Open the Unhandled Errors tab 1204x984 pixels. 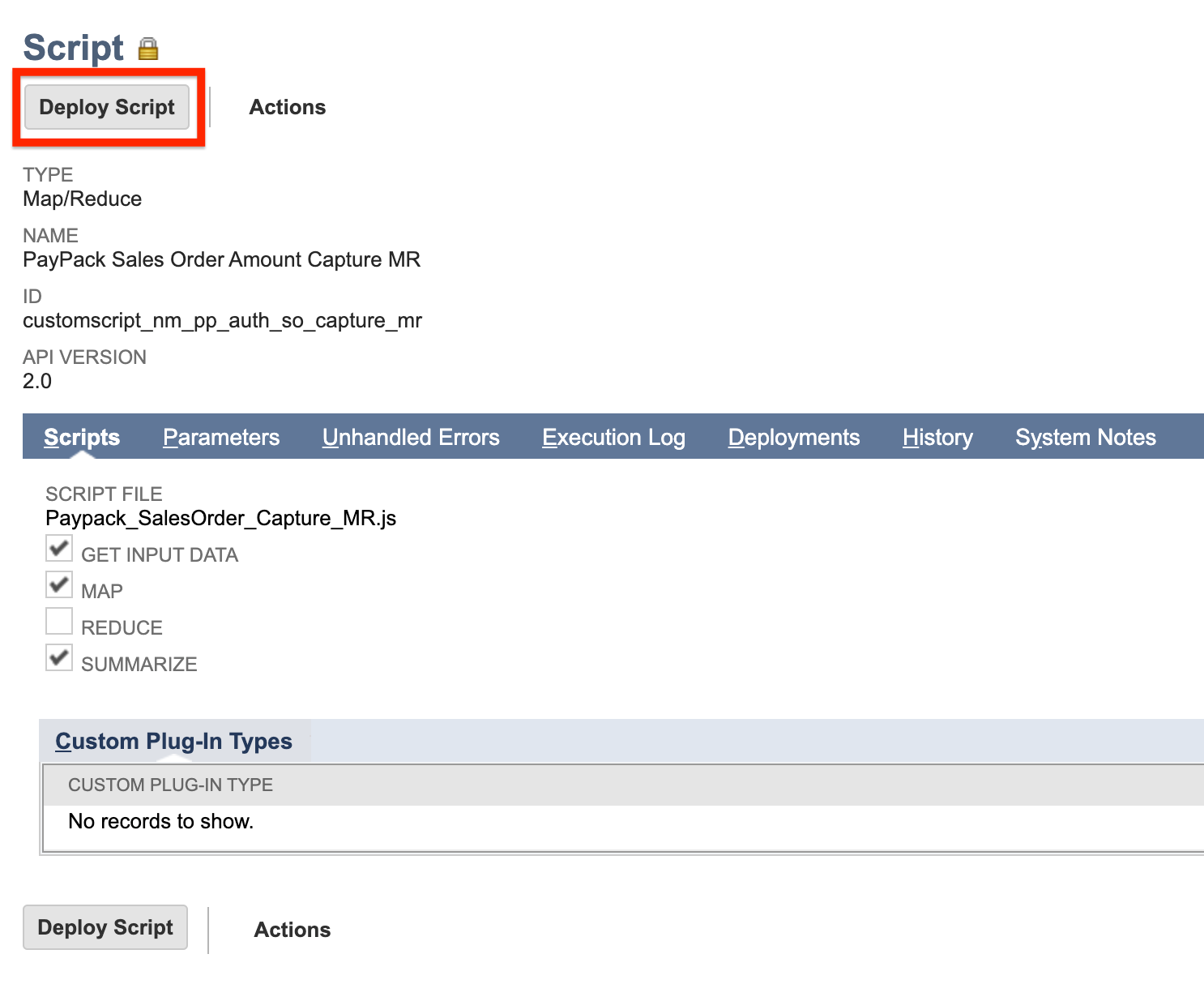click(411, 437)
